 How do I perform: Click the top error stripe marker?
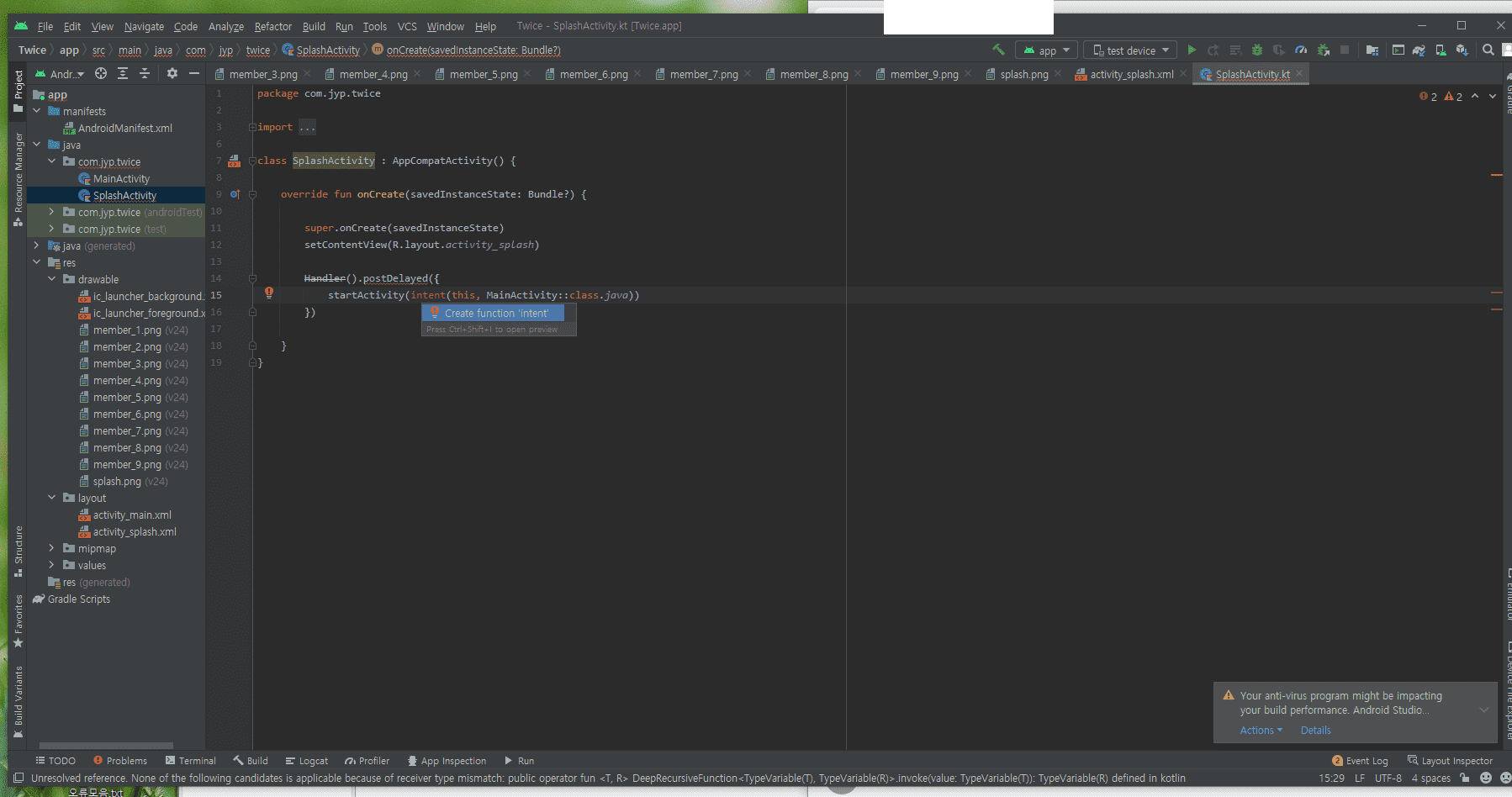[x=1497, y=175]
